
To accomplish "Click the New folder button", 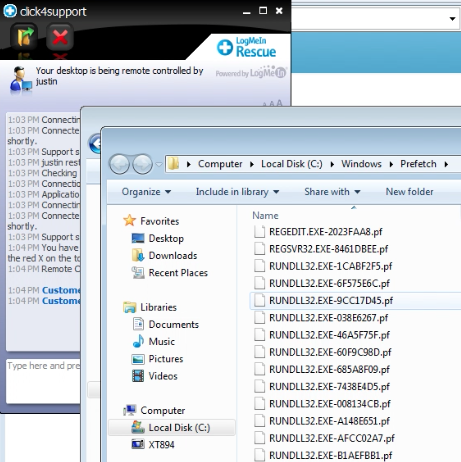I will pos(409,192).
